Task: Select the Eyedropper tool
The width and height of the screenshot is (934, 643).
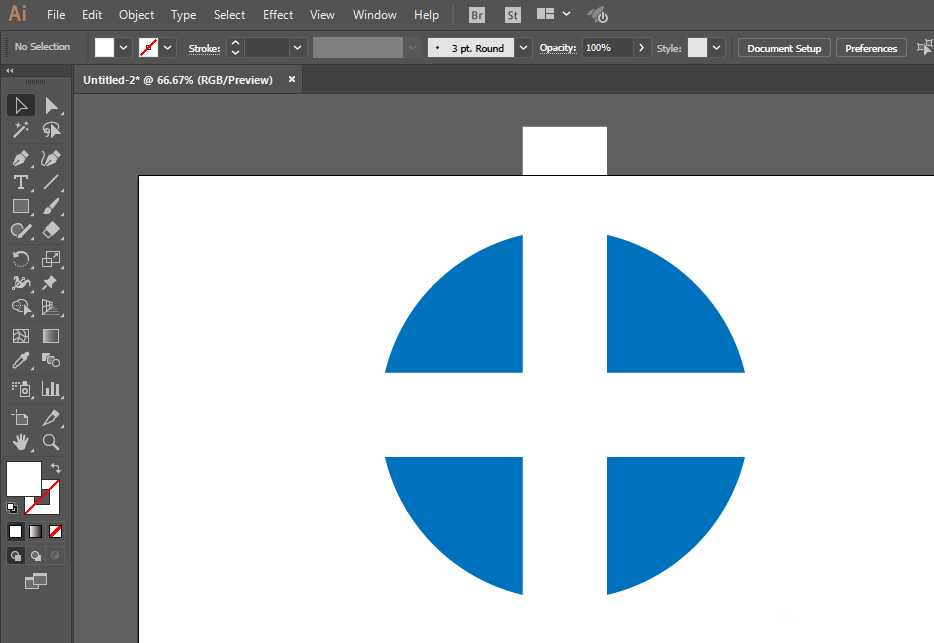Action: tap(20, 360)
